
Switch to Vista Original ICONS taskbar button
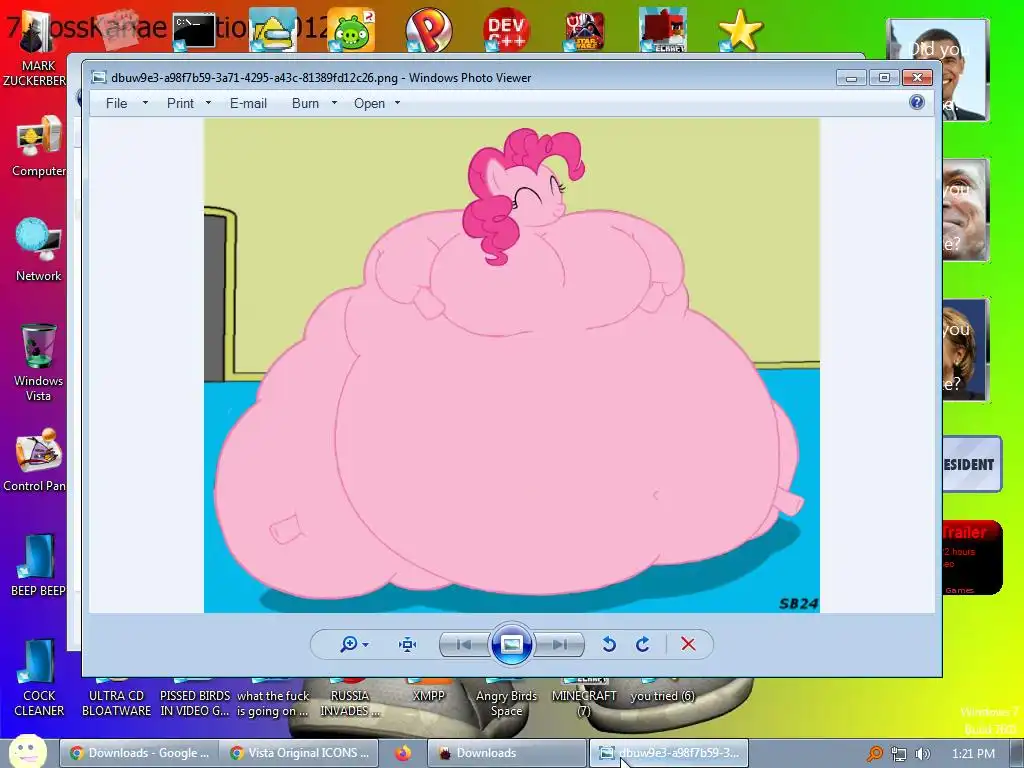[298, 753]
